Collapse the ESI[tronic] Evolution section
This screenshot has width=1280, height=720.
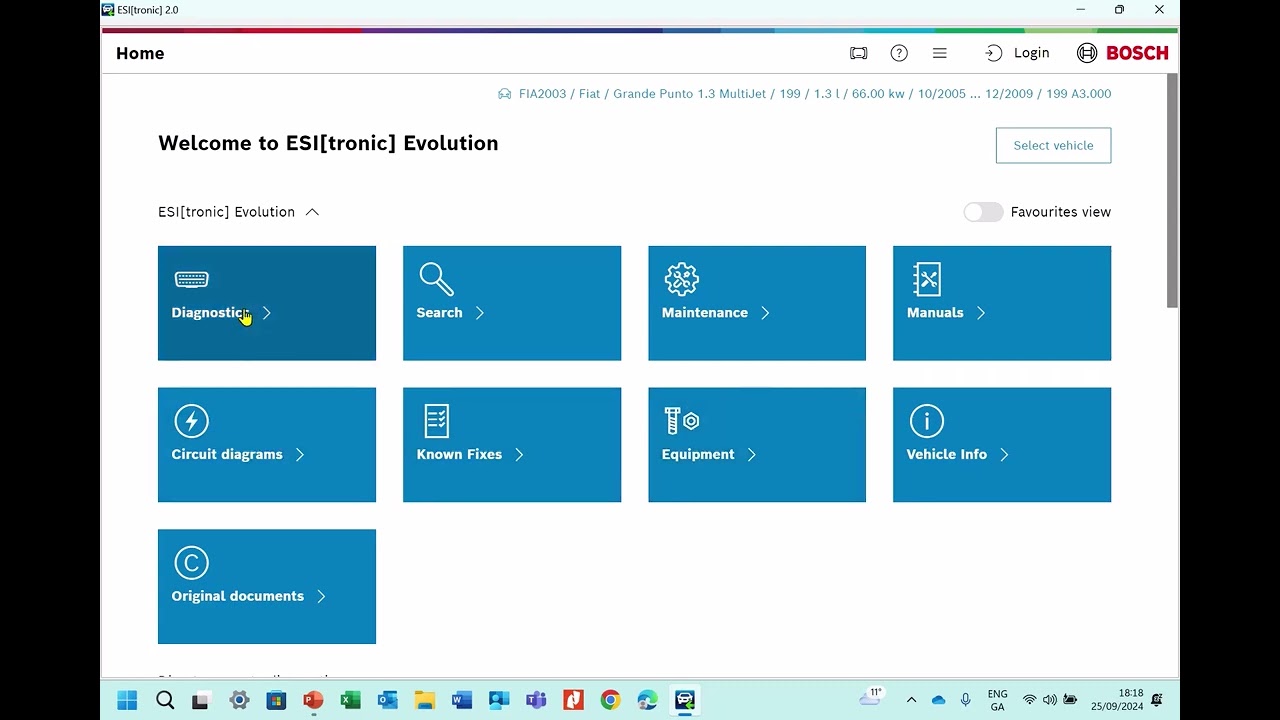[312, 212]
